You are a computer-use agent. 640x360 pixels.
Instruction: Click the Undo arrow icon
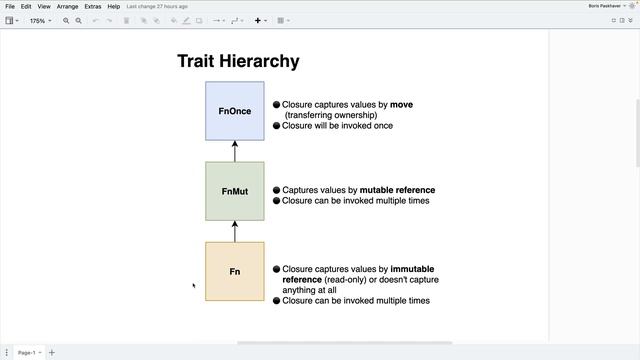[x=96, y=20]
